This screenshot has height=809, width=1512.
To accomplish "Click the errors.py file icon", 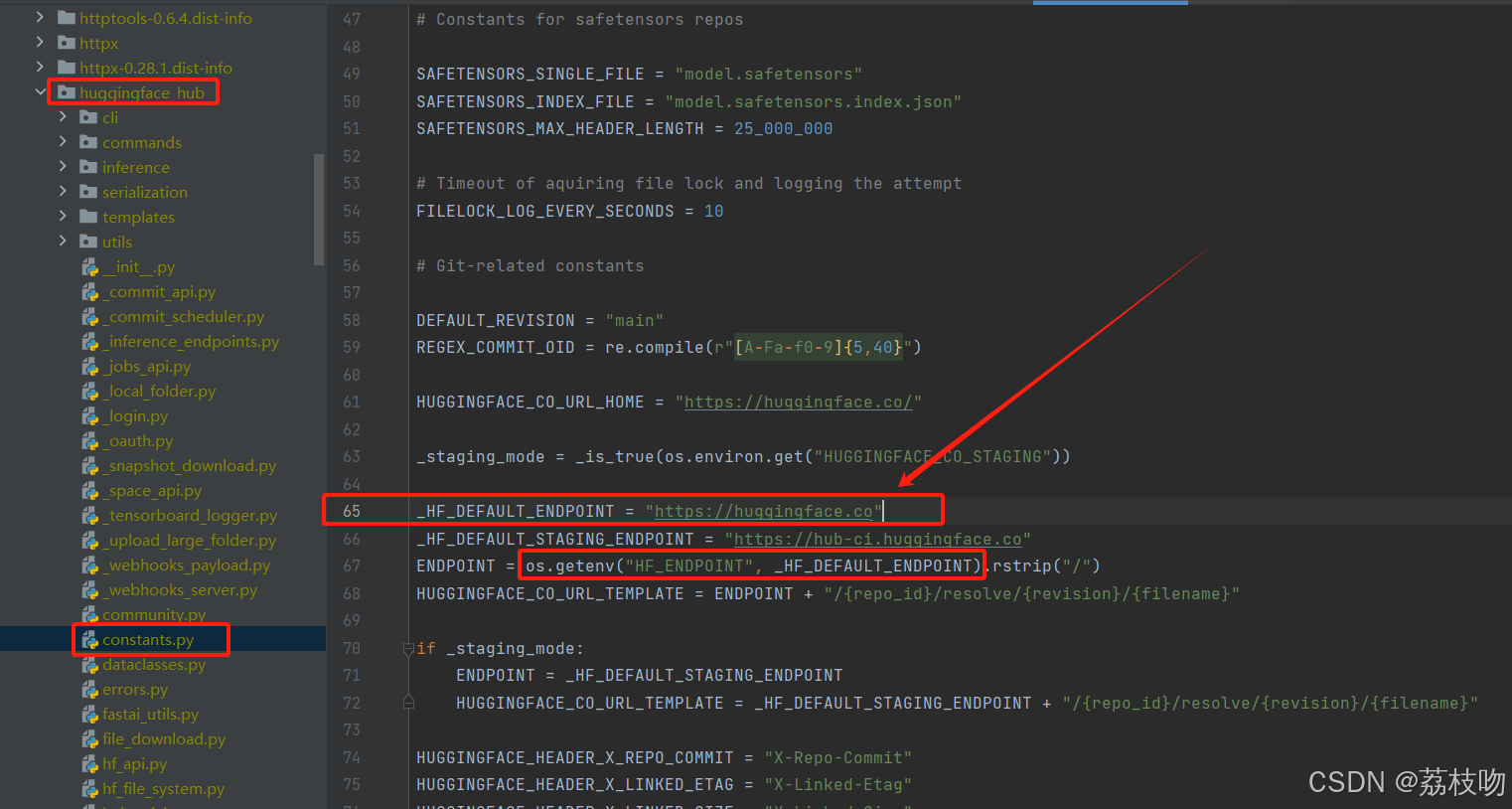I will [x=90, y=689].
